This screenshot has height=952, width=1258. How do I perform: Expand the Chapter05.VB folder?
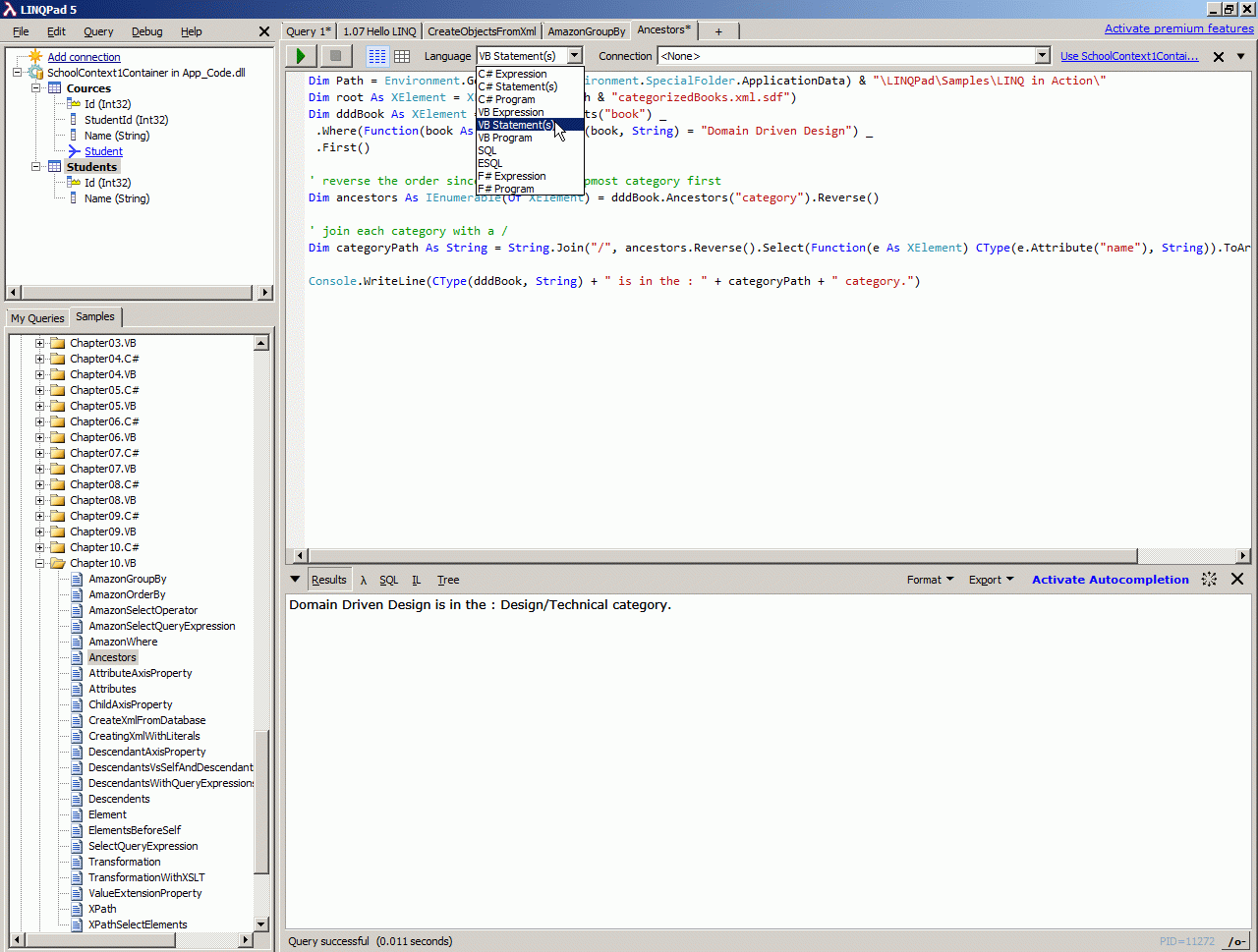point(40,406)
